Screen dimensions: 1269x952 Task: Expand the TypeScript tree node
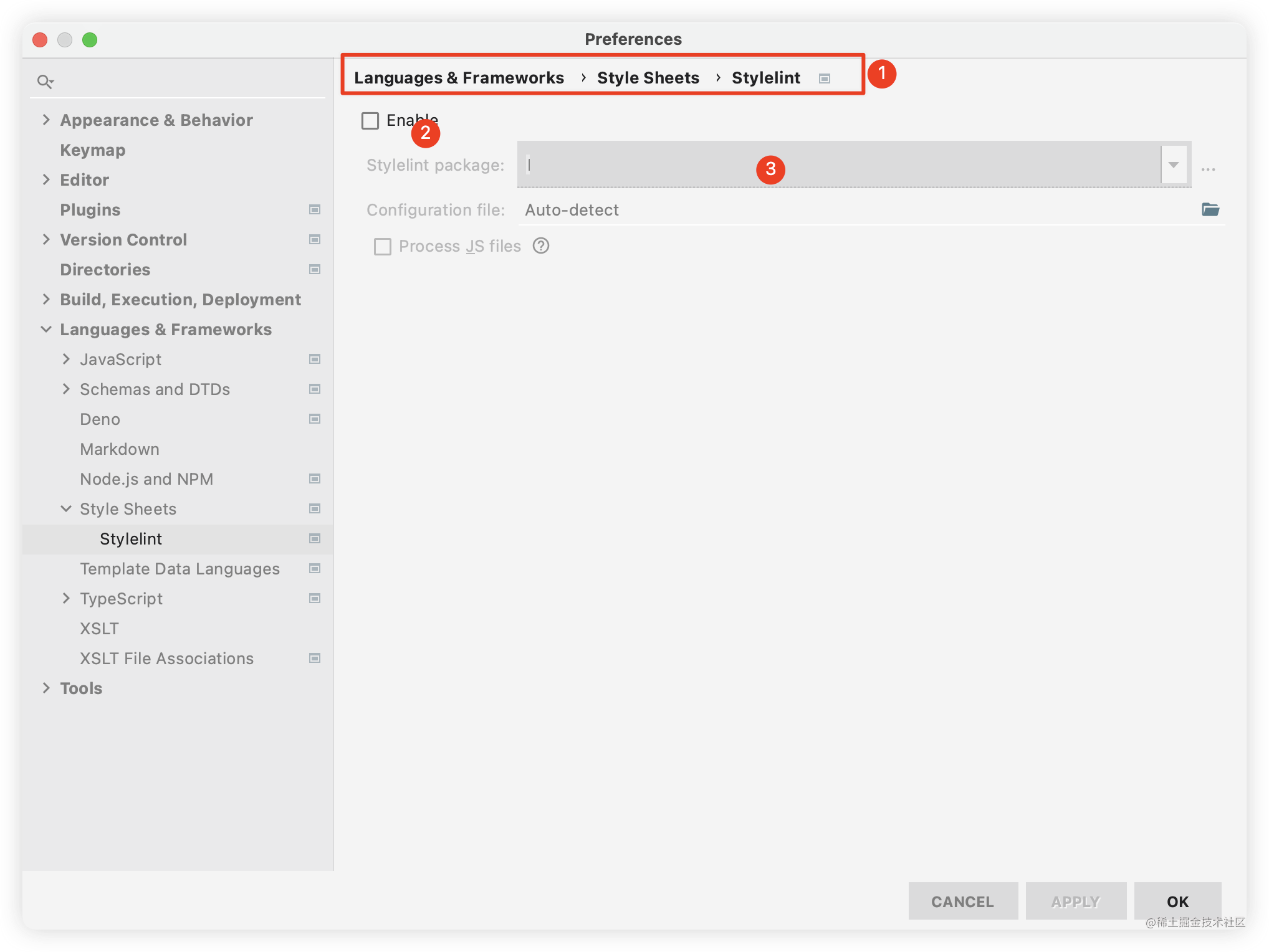66,599
